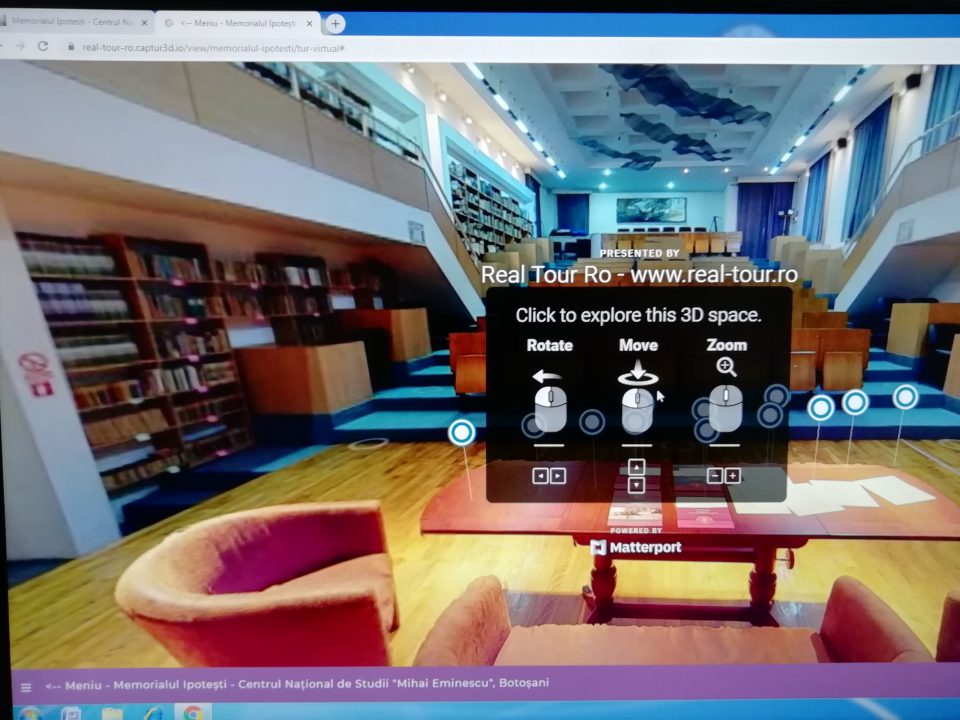Open File Explorer from the taskbar
The width and height of the screenshot is (960, 720).
coord(112,713)
